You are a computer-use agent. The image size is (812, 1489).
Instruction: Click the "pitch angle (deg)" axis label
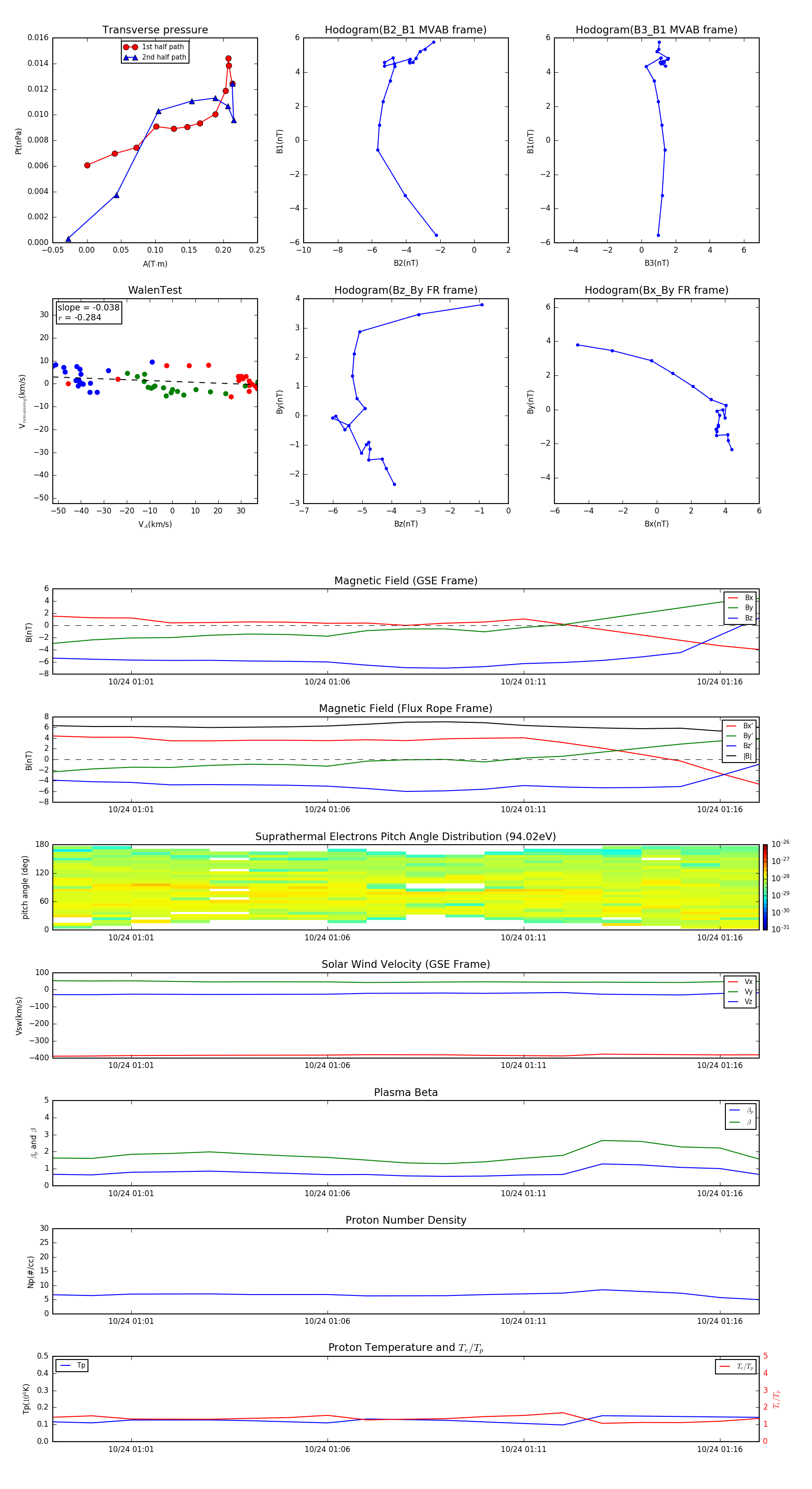tap(25, 887)
